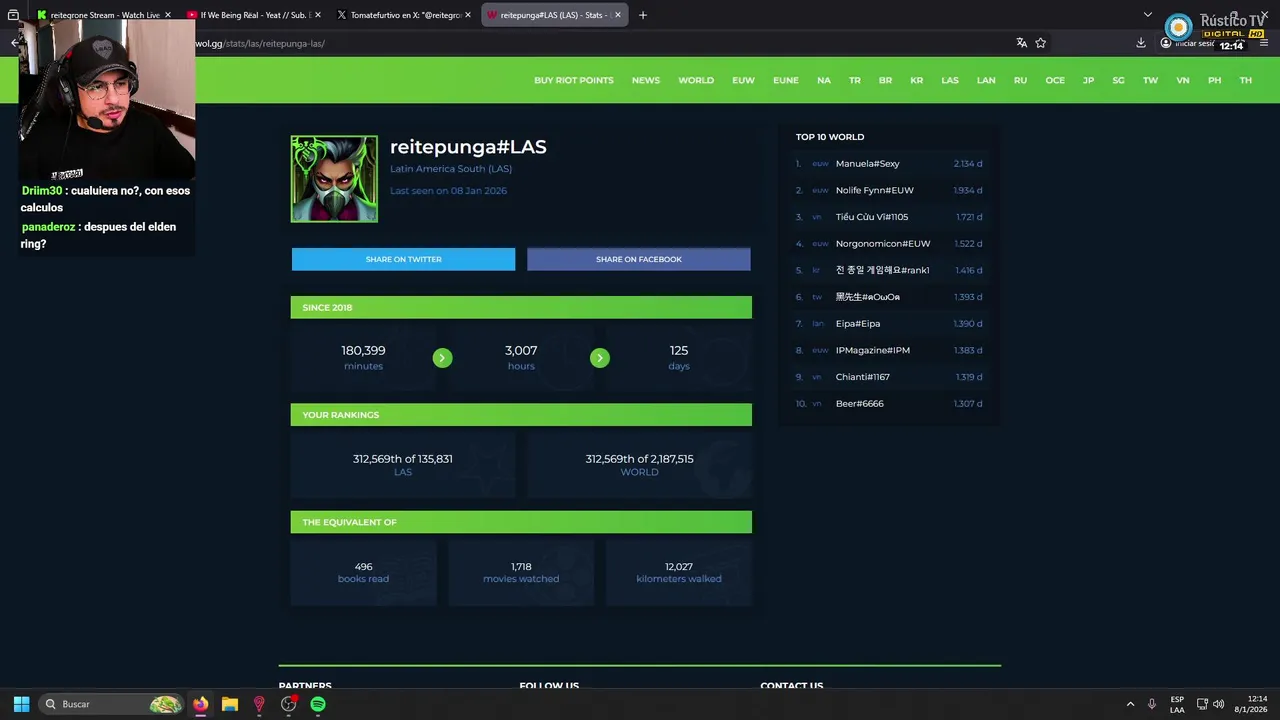
Task: Select JP region in navigation bar
Action: pyautogui.click(x=1088, y=80)
